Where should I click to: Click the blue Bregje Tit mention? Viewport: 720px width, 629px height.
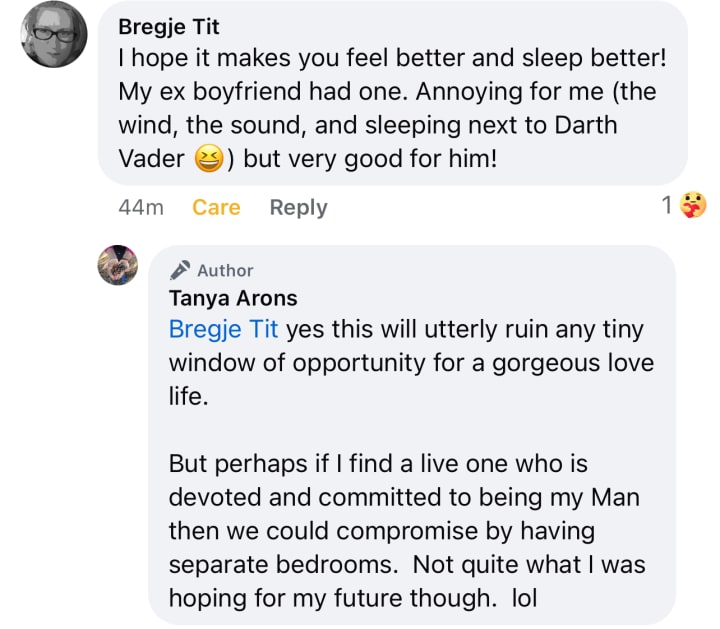click(x=223, y=328)
